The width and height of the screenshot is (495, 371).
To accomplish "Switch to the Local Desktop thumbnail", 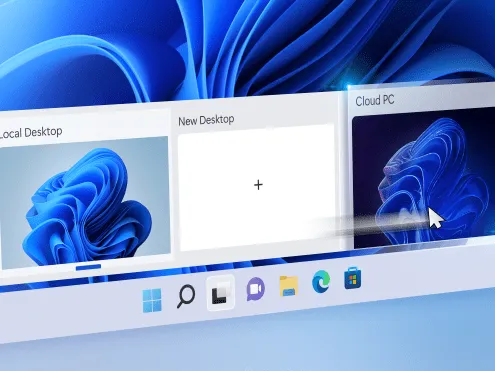I will point(85,202).
